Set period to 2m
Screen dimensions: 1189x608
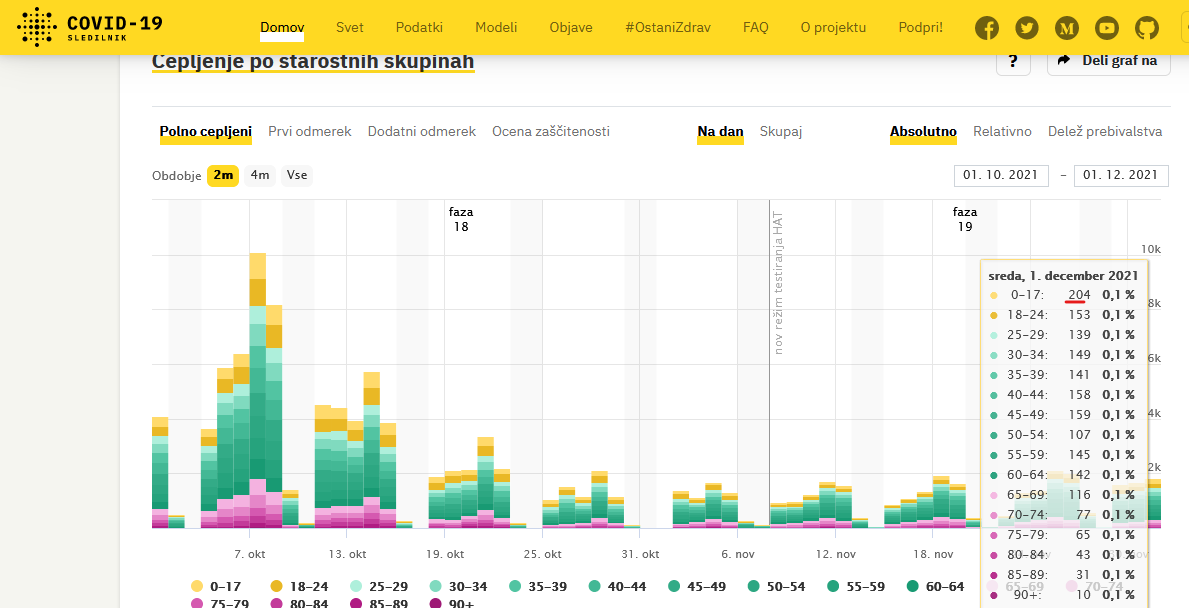click(223, 175)
